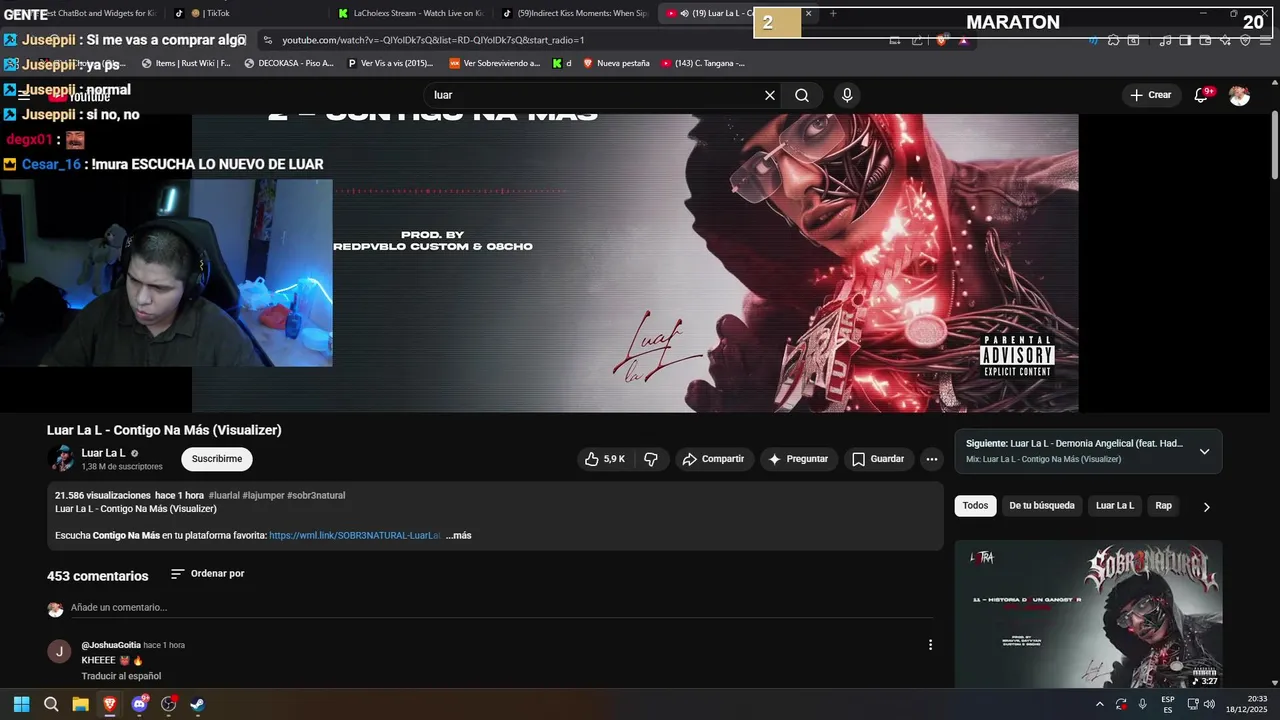Expand the description with ...más
The image size is (1280, 720).
[458, 535]
